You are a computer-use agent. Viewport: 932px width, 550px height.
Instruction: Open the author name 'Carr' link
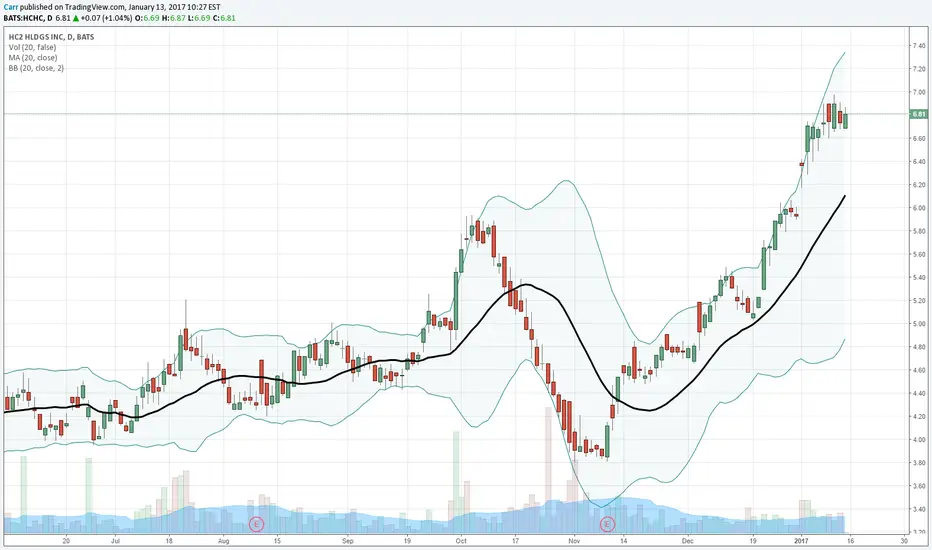point(11,7)
